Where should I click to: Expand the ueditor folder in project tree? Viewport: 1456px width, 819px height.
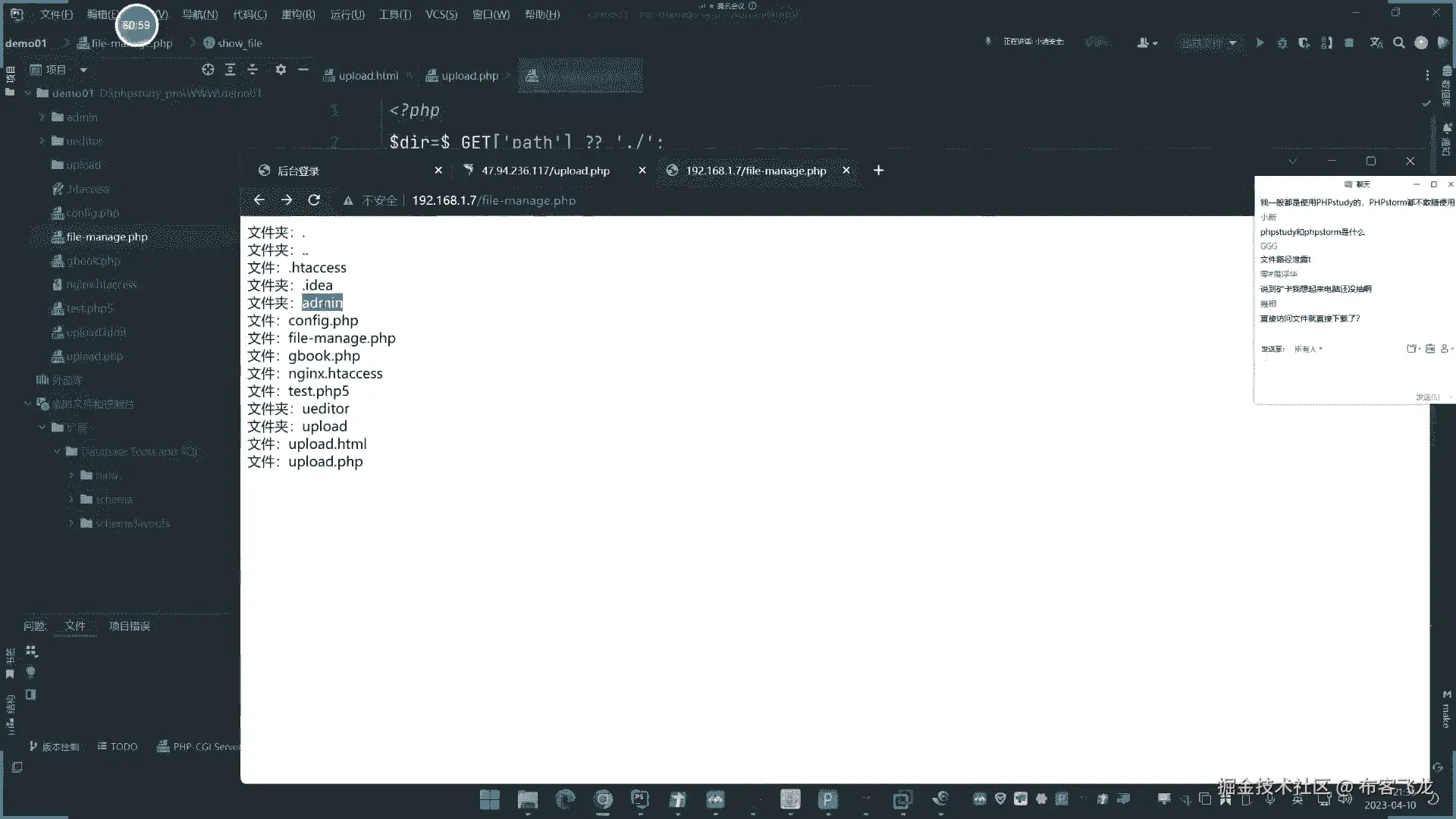(42, 141)
